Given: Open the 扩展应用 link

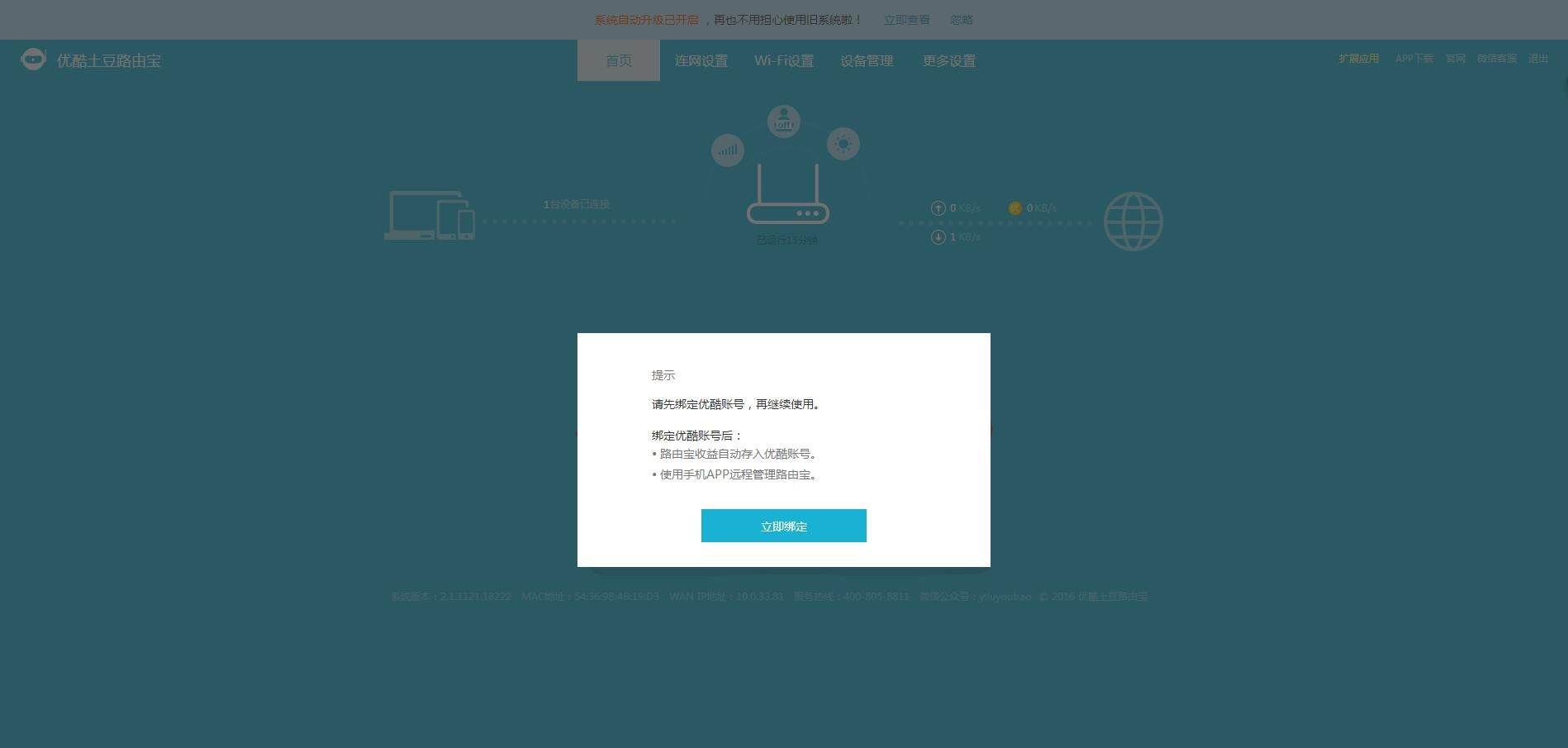Looking at the screenshot, I should [x=1358, y=59].
